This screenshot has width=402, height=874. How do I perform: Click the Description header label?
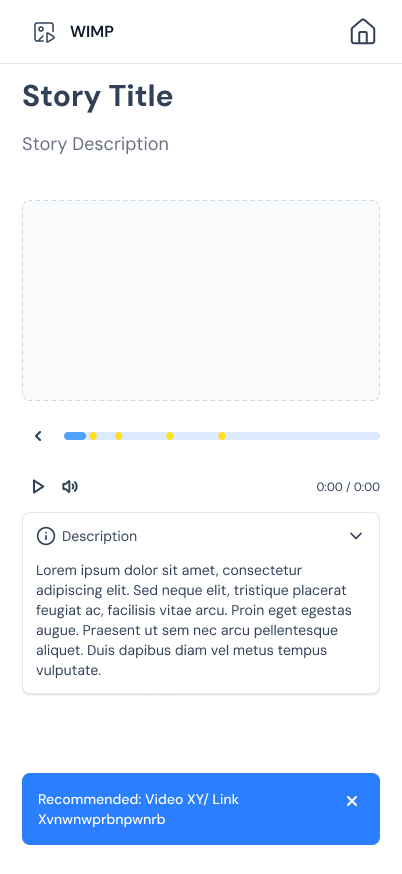tap(99, 536)
